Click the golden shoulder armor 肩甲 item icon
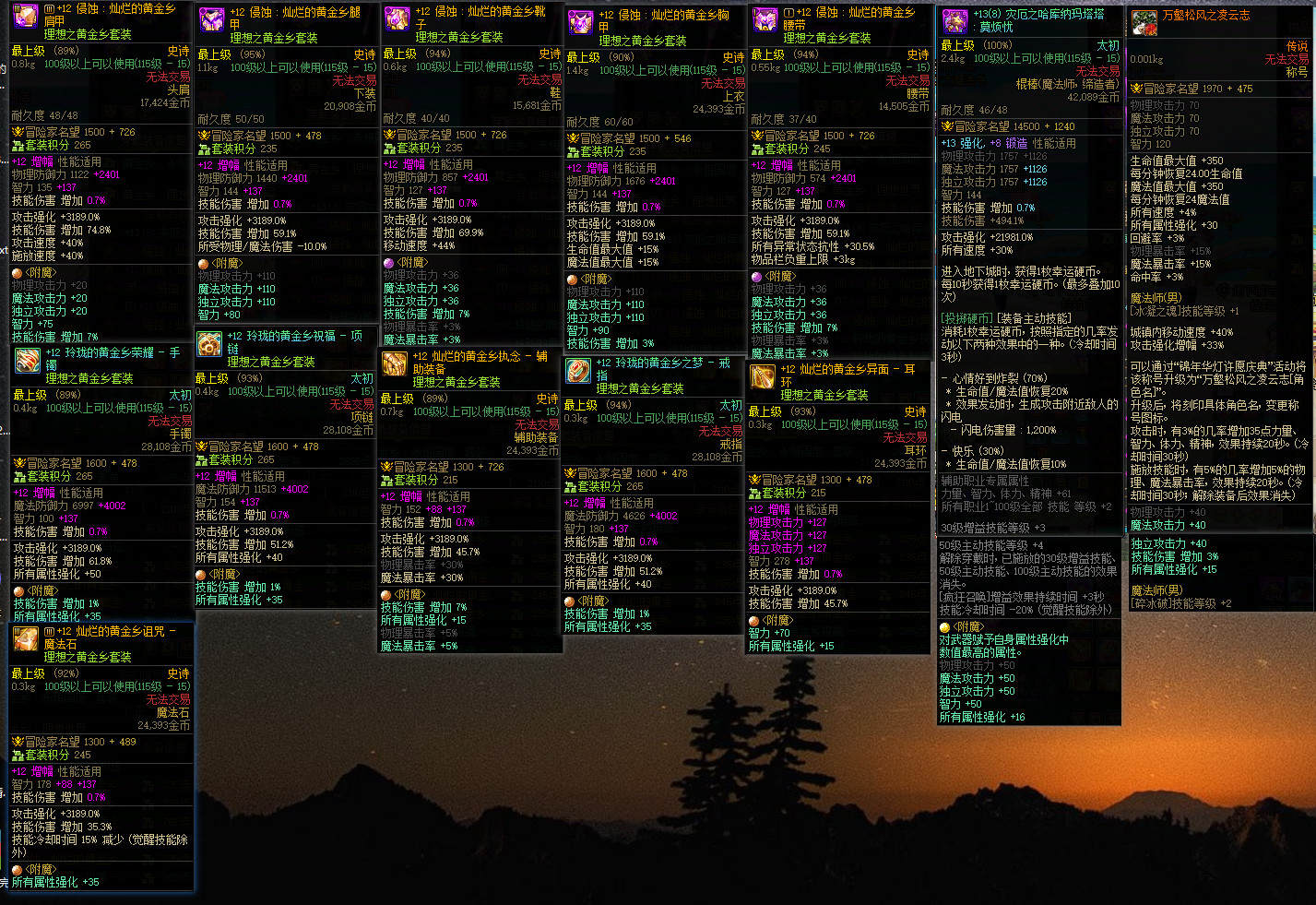 25,17
